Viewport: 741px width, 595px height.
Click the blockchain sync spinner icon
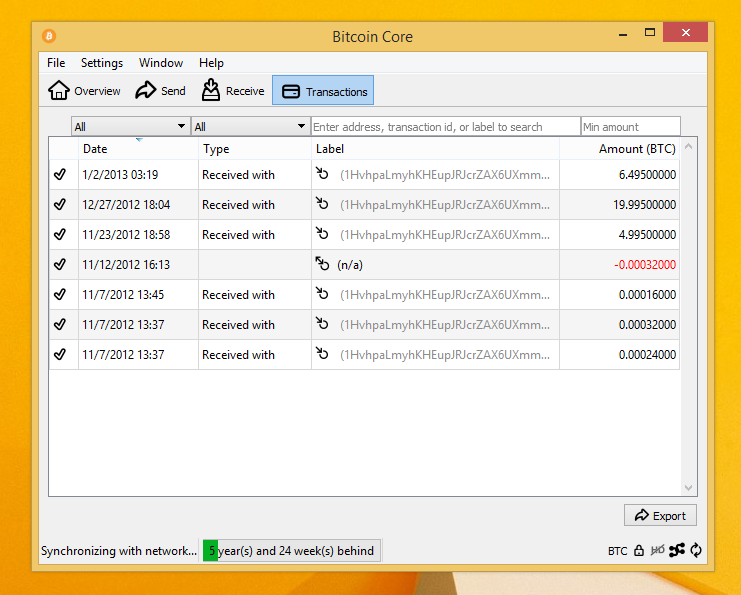click(696, 550)
